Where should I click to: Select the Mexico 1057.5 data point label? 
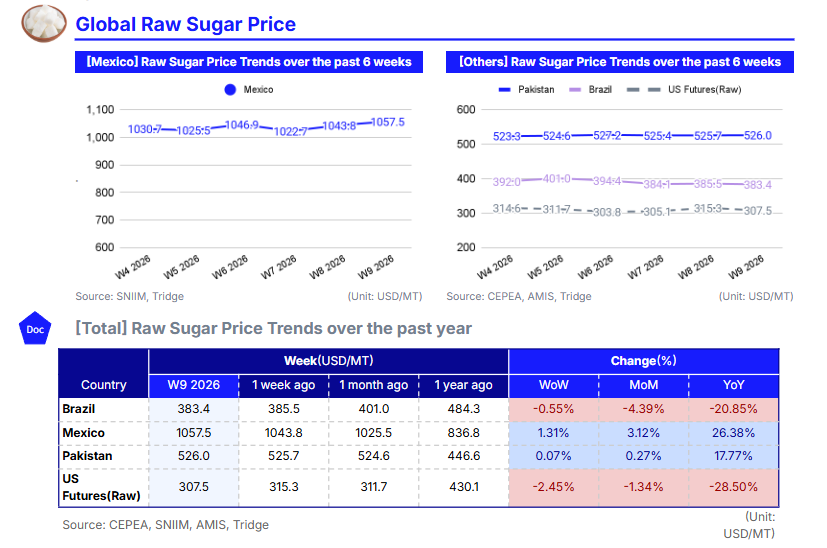tap(387, 122)
